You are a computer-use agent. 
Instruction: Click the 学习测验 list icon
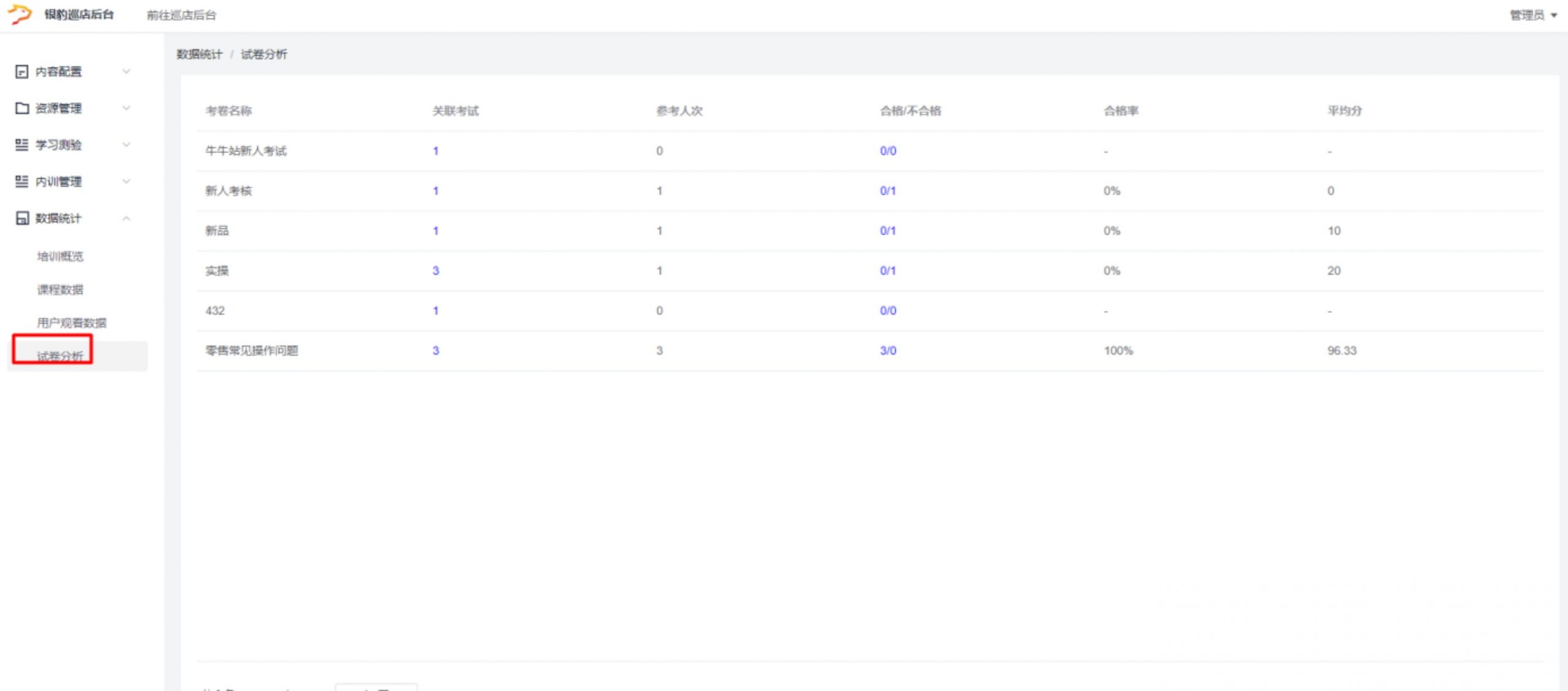[21, 145]
